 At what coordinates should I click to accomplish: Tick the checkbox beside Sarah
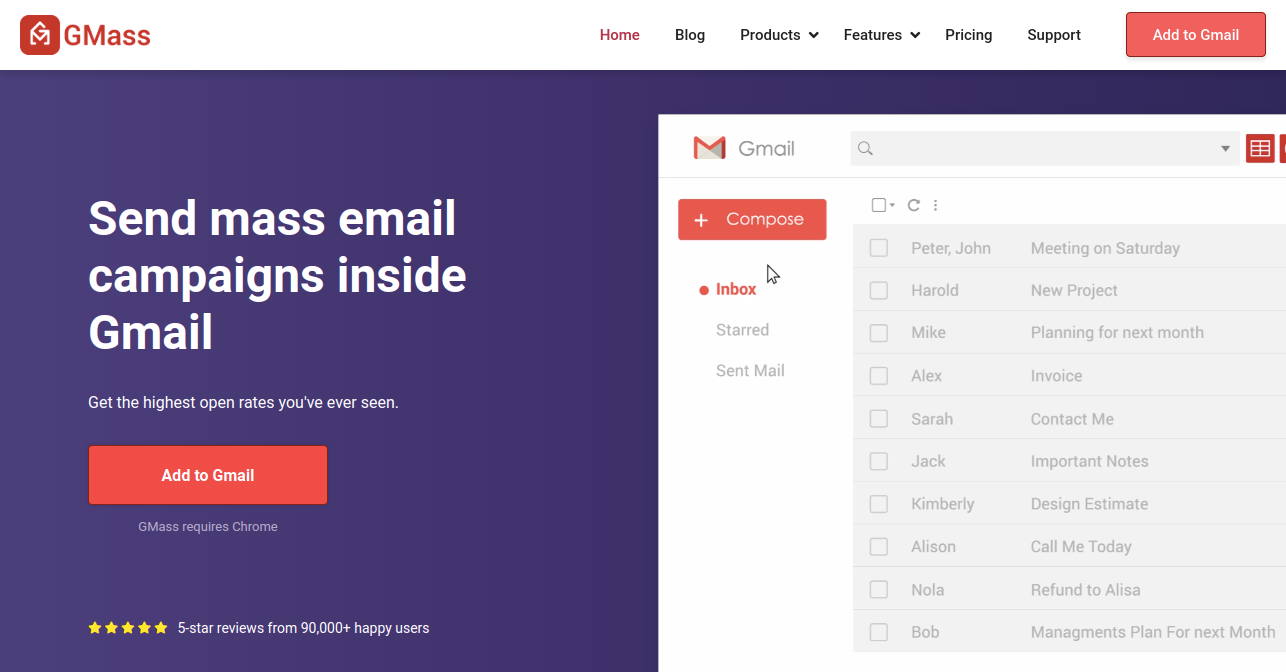point(879,419)
